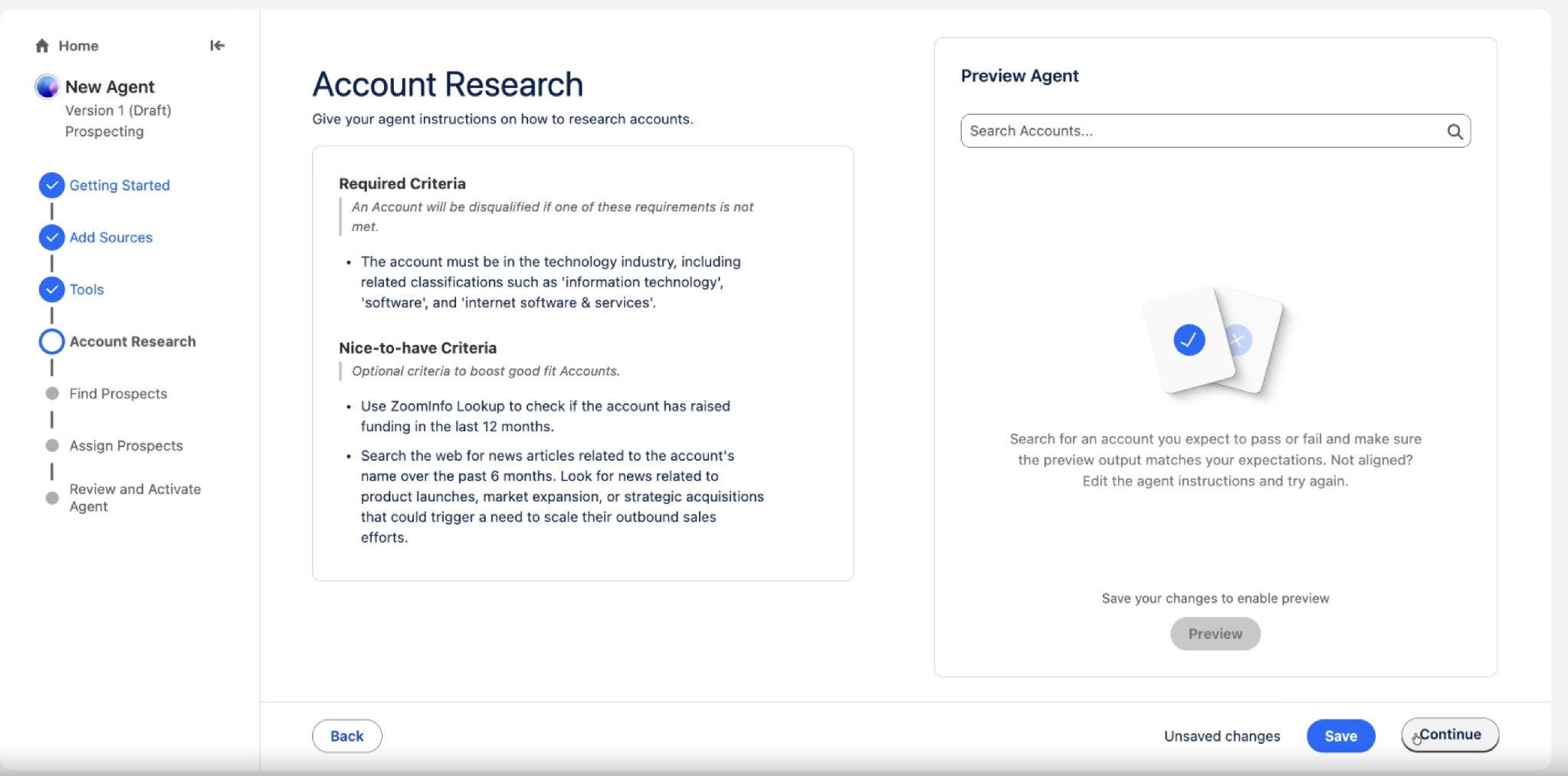Screen dimensions: 1568x776
Task: Click the 'Prospecting' agent type label
Action: coord(104,132)
